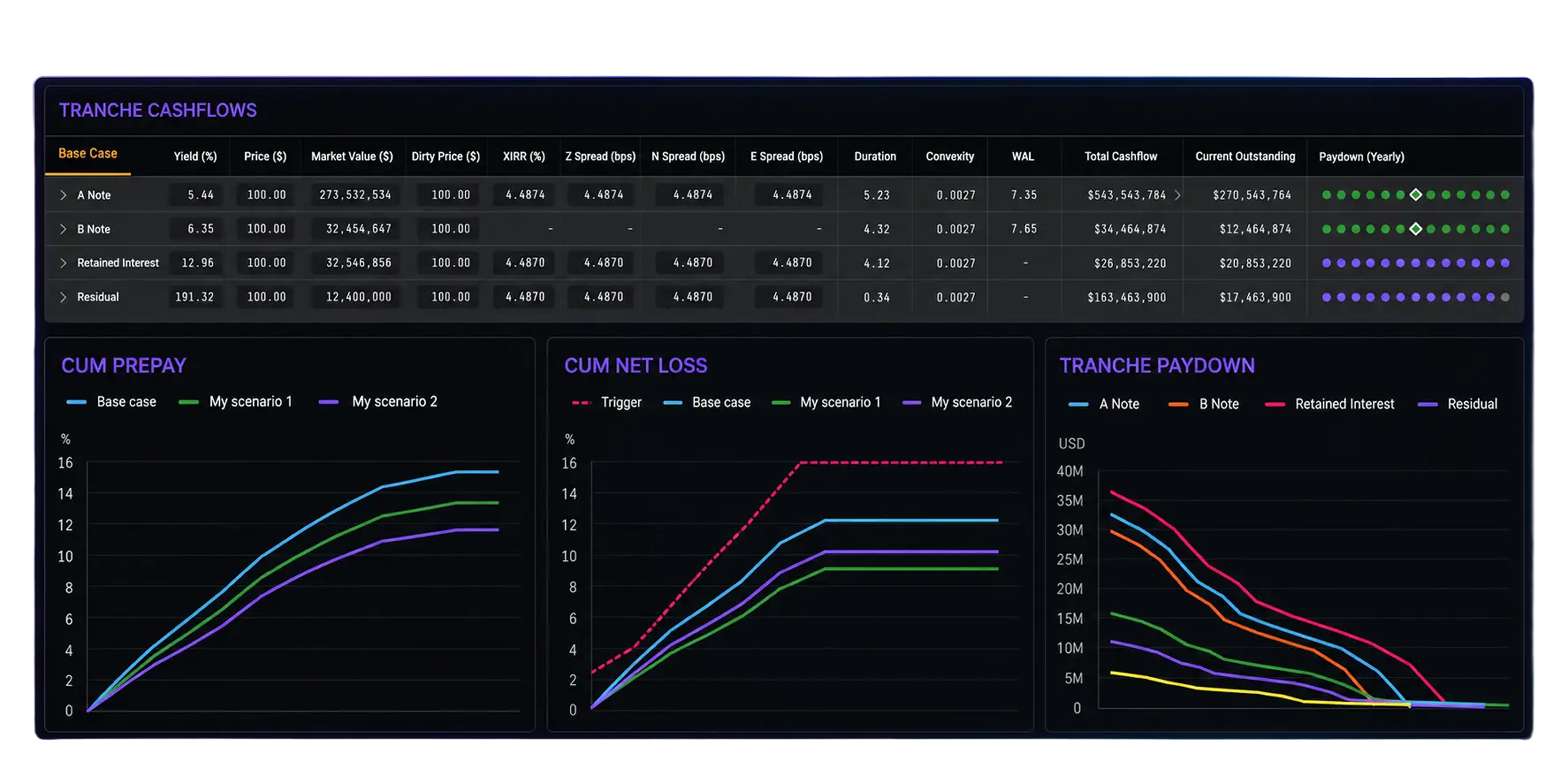The height and width of the screenshot is (784, 1568).
Task: Edit B Note market value 32,454,647
Action: tap(356, 229)
